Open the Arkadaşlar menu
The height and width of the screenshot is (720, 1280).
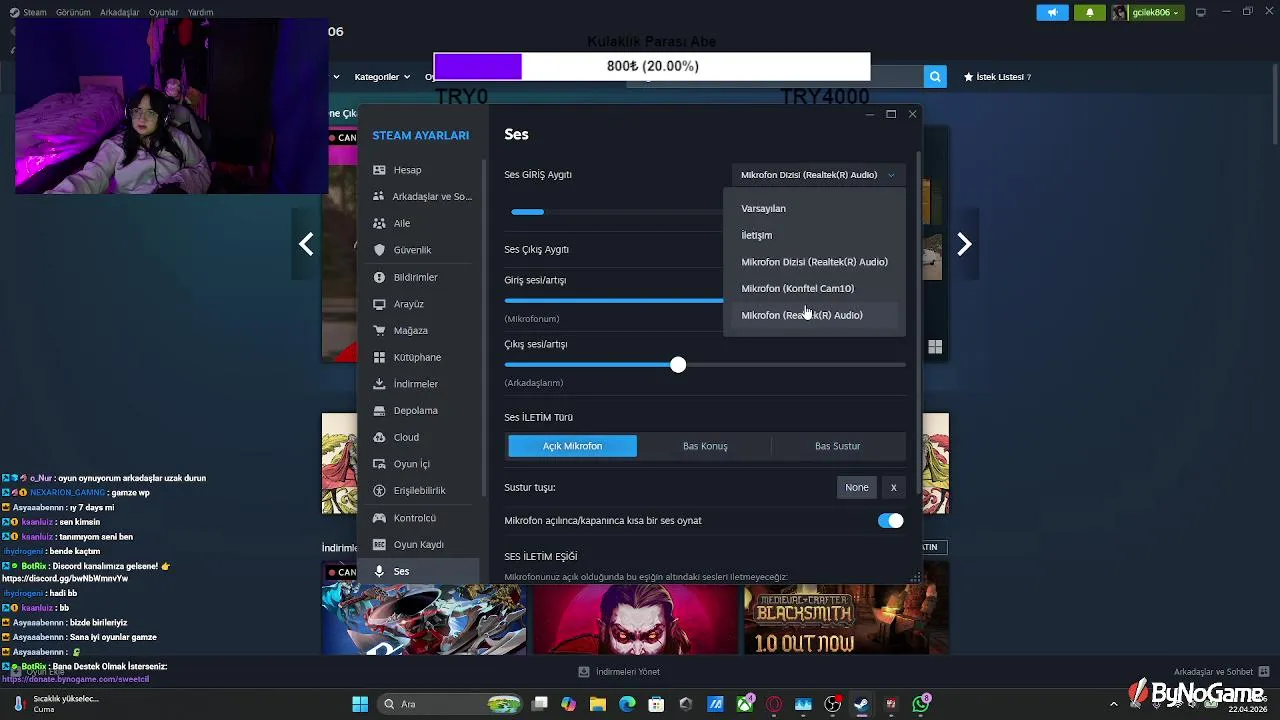[120, 12]
